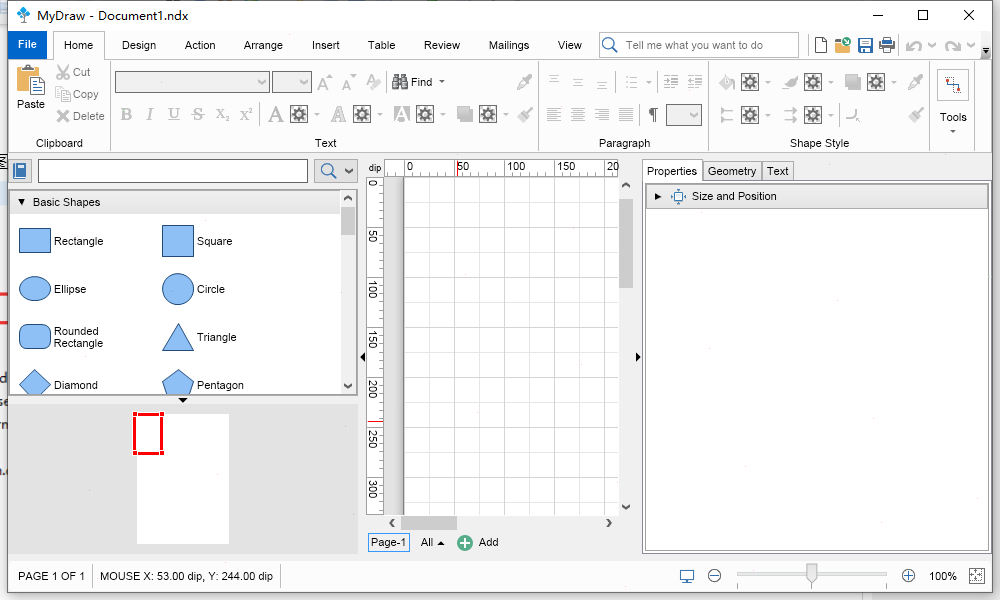The height and width of the screenshot is (600, 1000).
Task: Click the zoom out minus icon
Action: tap(714, 576)
